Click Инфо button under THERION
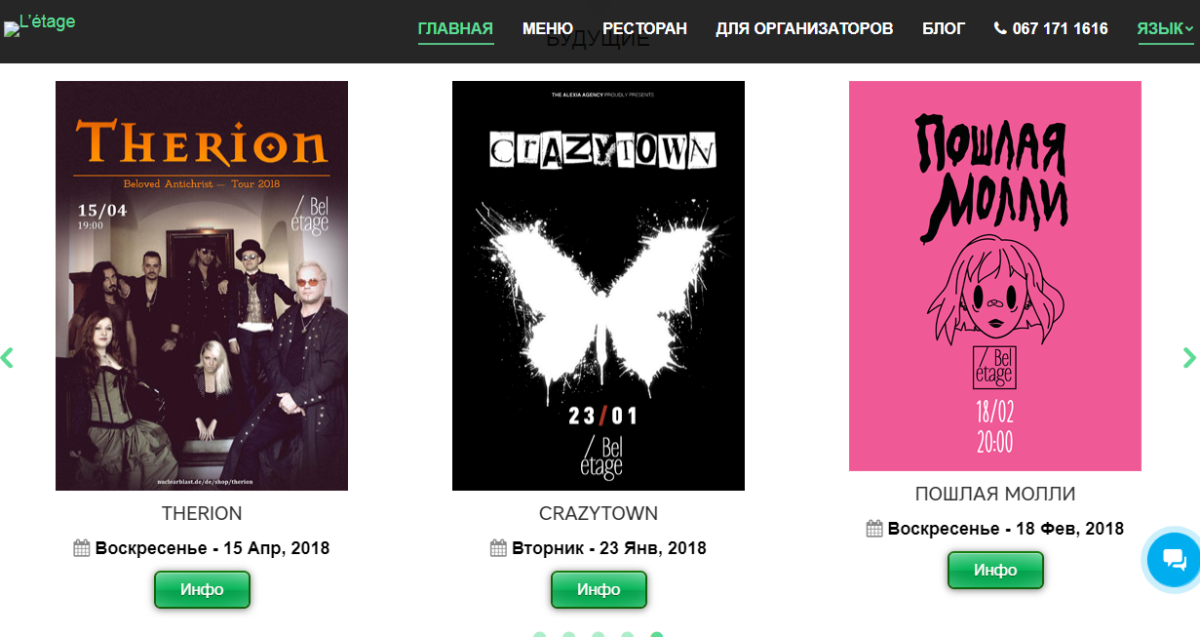Screen dimensions: 1200x637 coord(202,590)
